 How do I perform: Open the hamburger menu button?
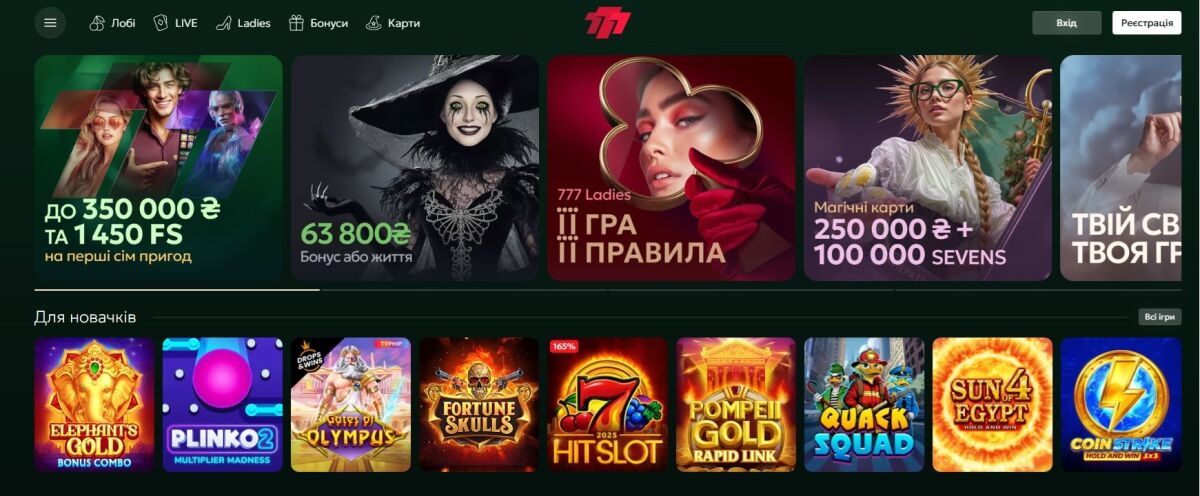[x=50, y=23]
